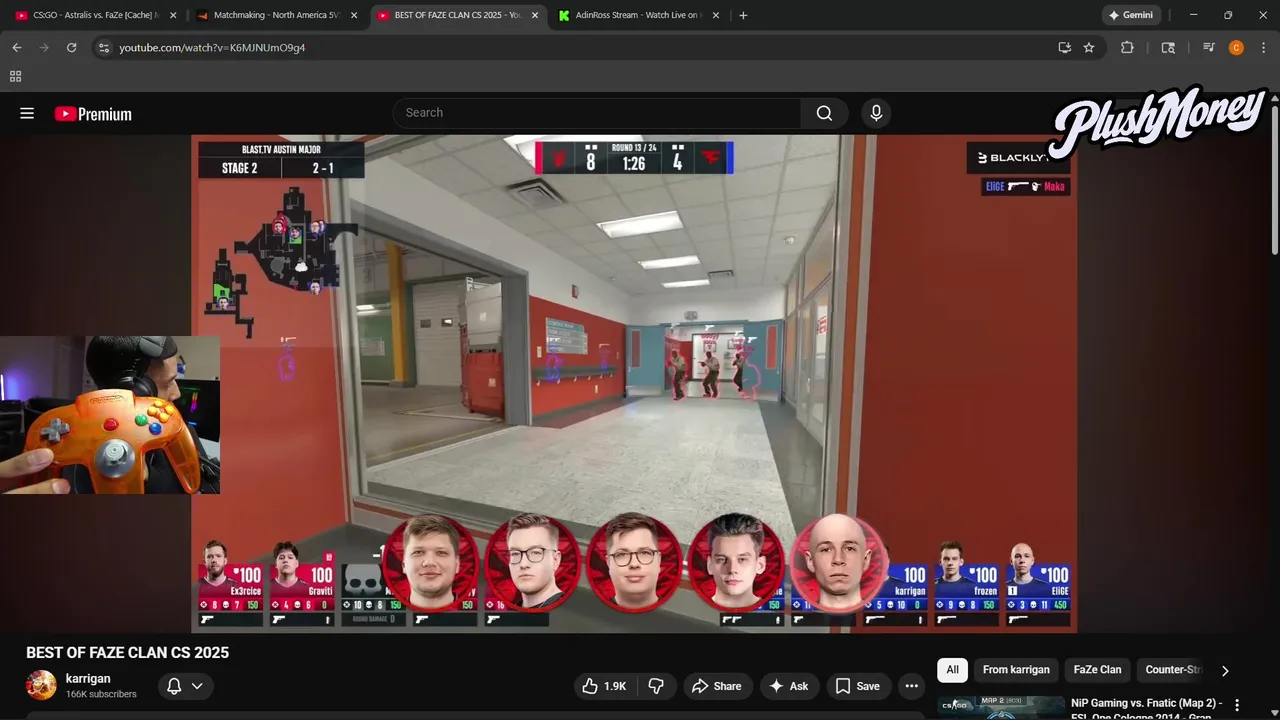The width and height of the screenshot is (1280, 720).
Task: Select the All filter chip
Action: tap(952, 670)
